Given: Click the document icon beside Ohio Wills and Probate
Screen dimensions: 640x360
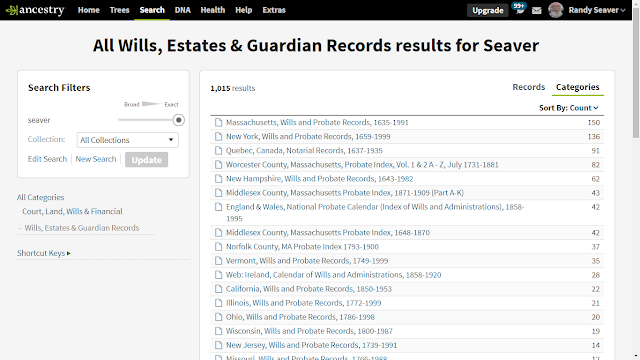Looking at the screenshot, I should tap(219, 317).
